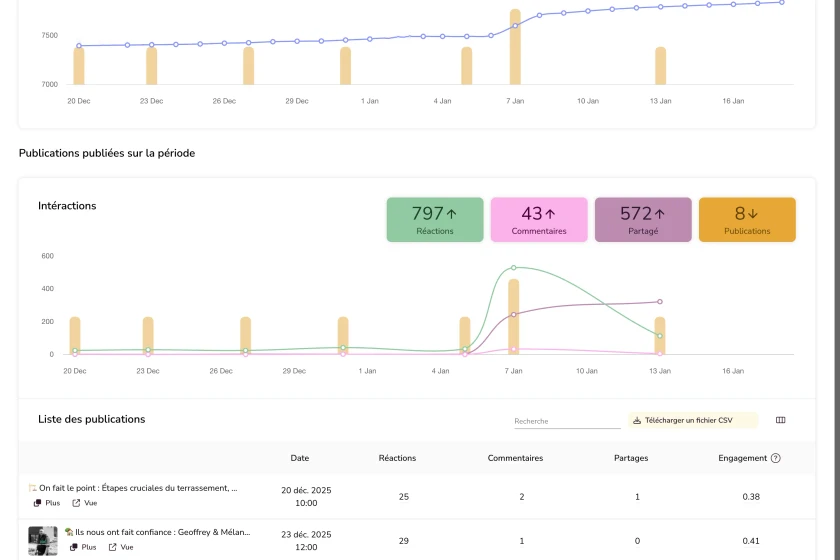Viewport: 840px width, 560px height.
Task: Click the Engagement help question mark icon
Action: pos(776,458)
